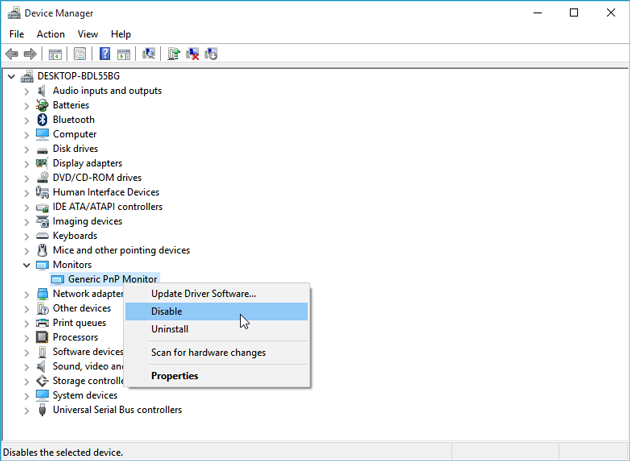Expand the Network adapters node arrow
The height and width of the screenshot is (461, 630).
coord(27,294)
